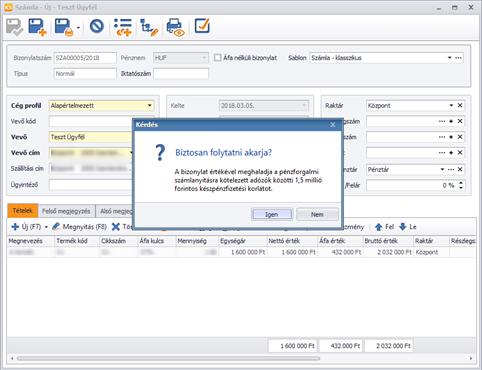
Task: Click the Cikkszám column header
Action: pos(119,241)
